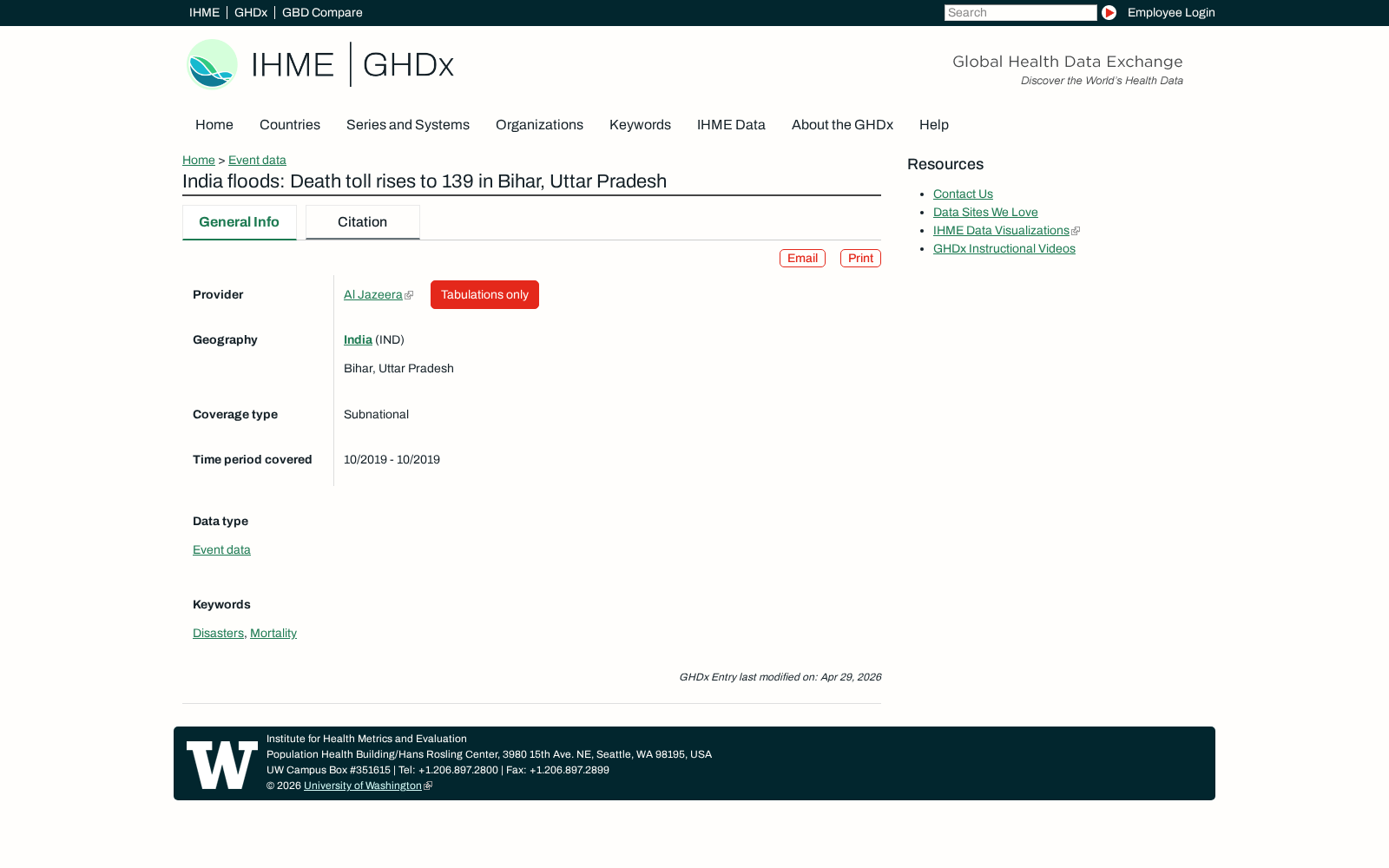This screenshot has height=868, width=1389.
Task: Open University of Washington footer link
Action: [363, 786]
